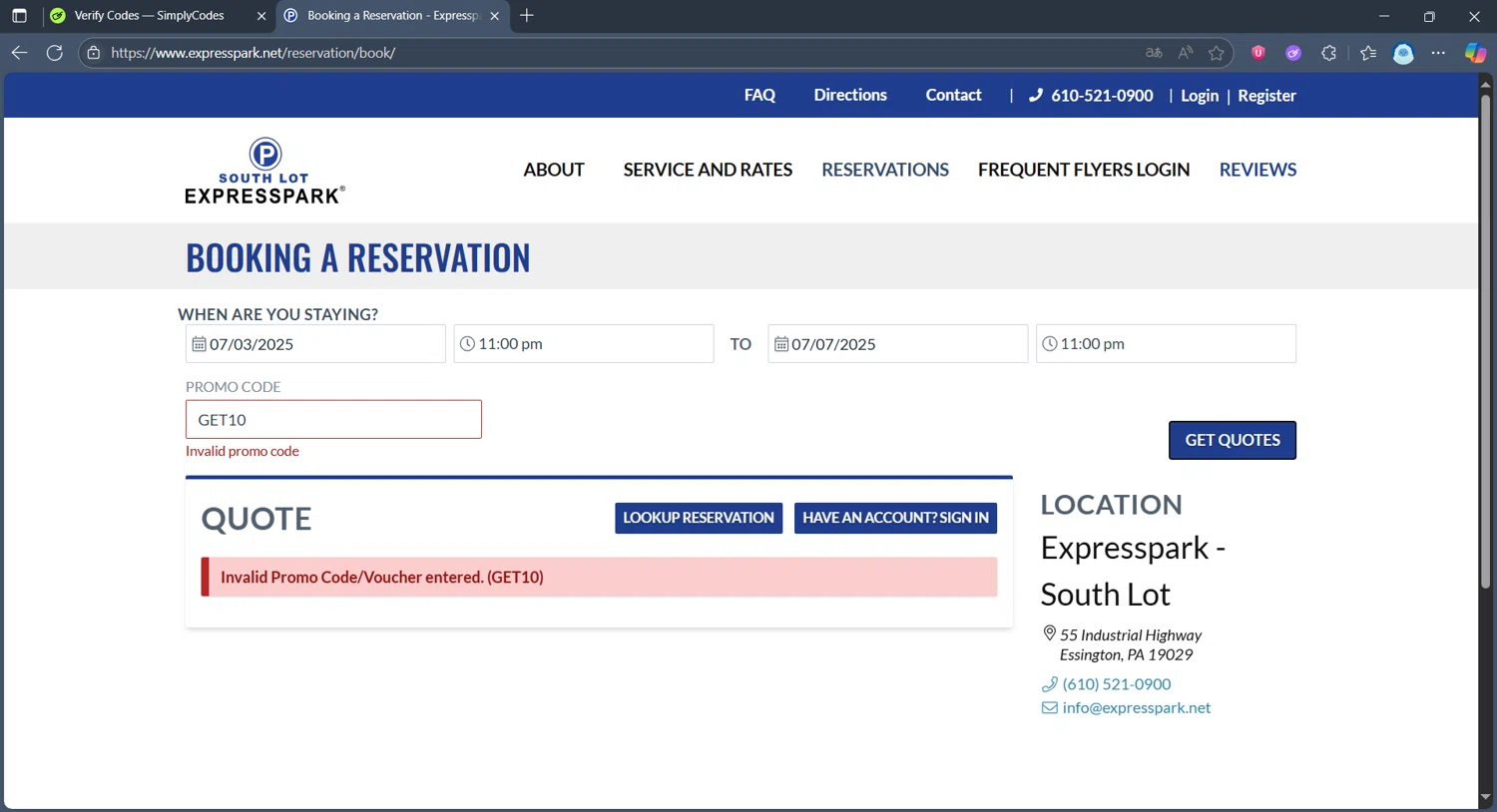Open the ABOUT menu item
Screen dimensions: 1497x812
pos(554,171)
